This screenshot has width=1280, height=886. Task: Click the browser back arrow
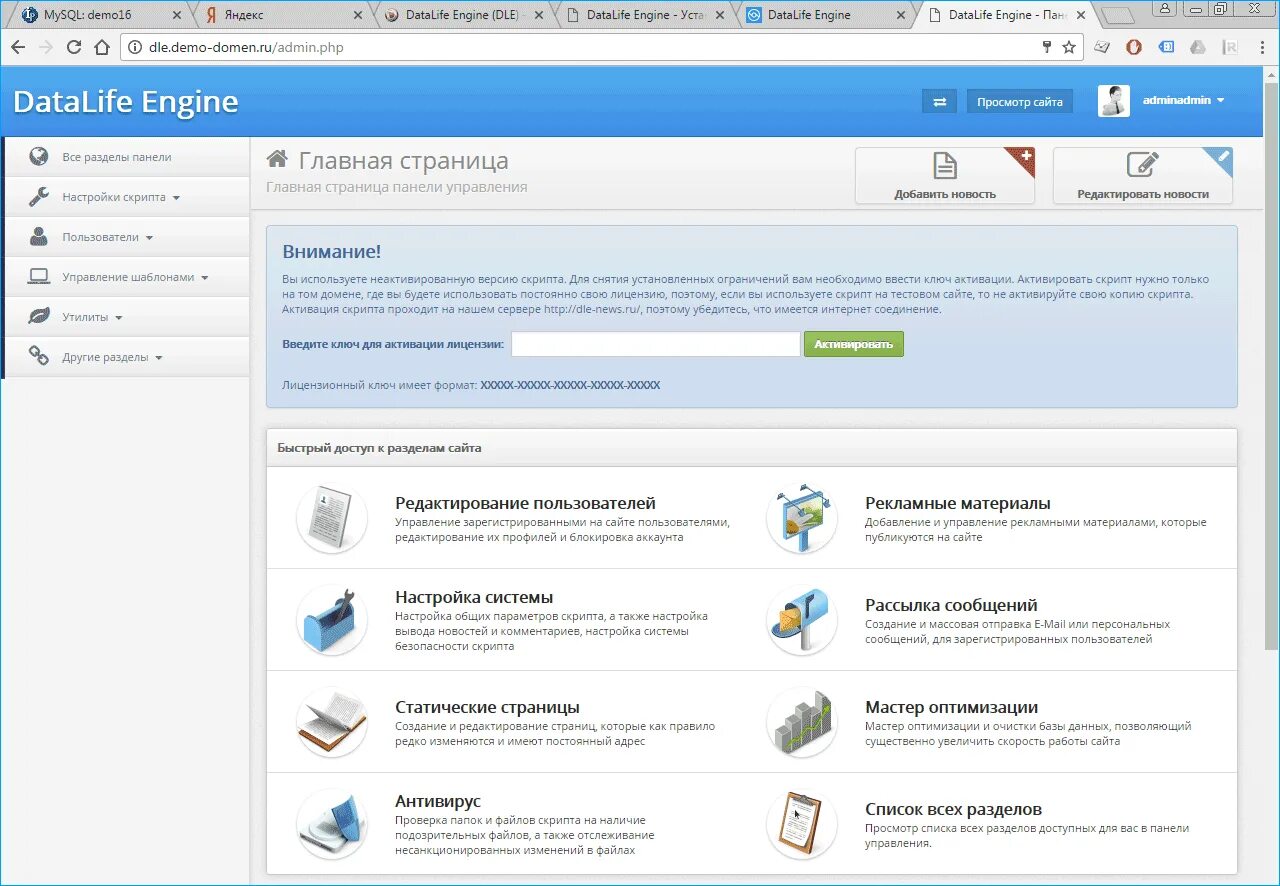click(18, 47)
